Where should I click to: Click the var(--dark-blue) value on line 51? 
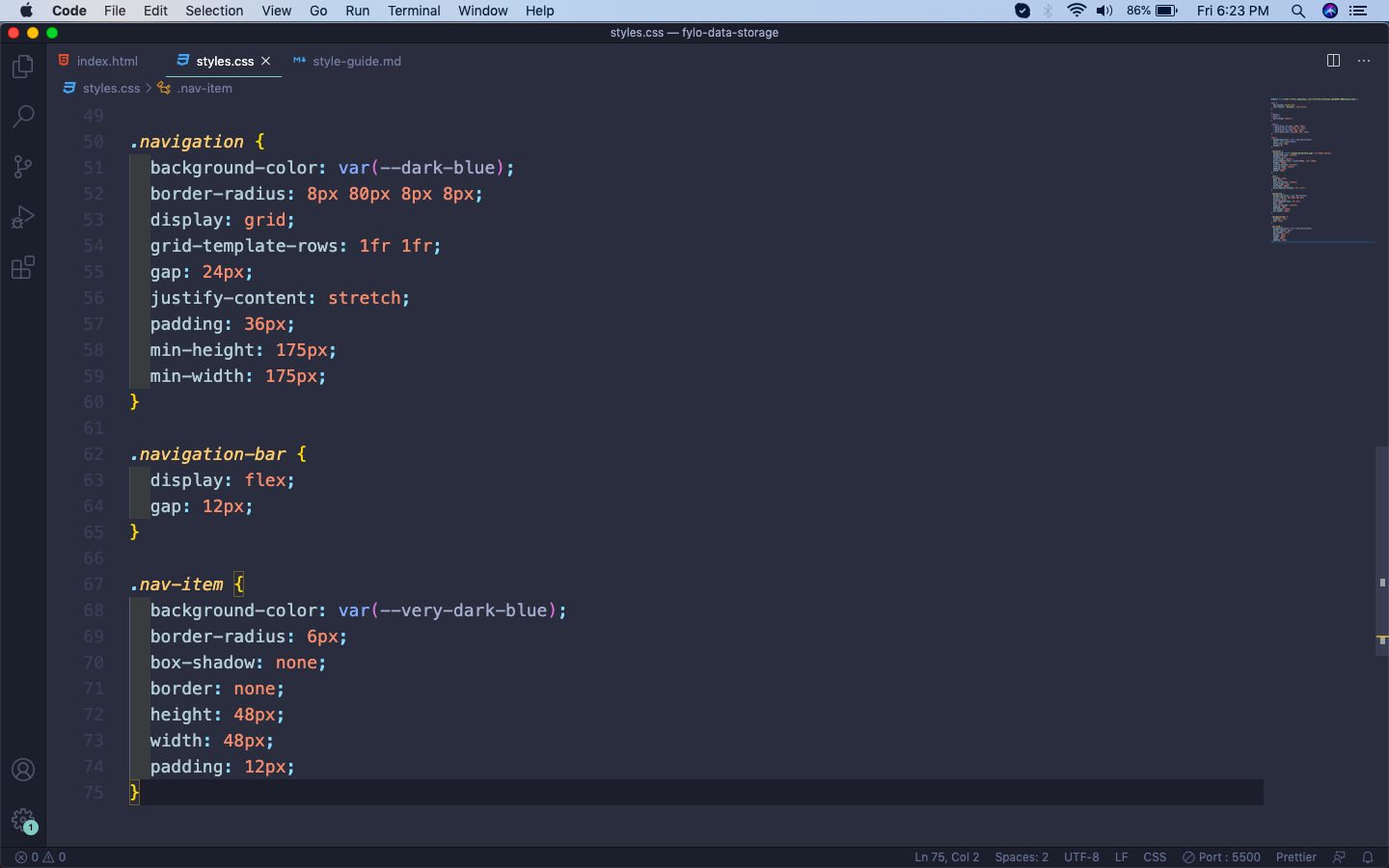421,168
